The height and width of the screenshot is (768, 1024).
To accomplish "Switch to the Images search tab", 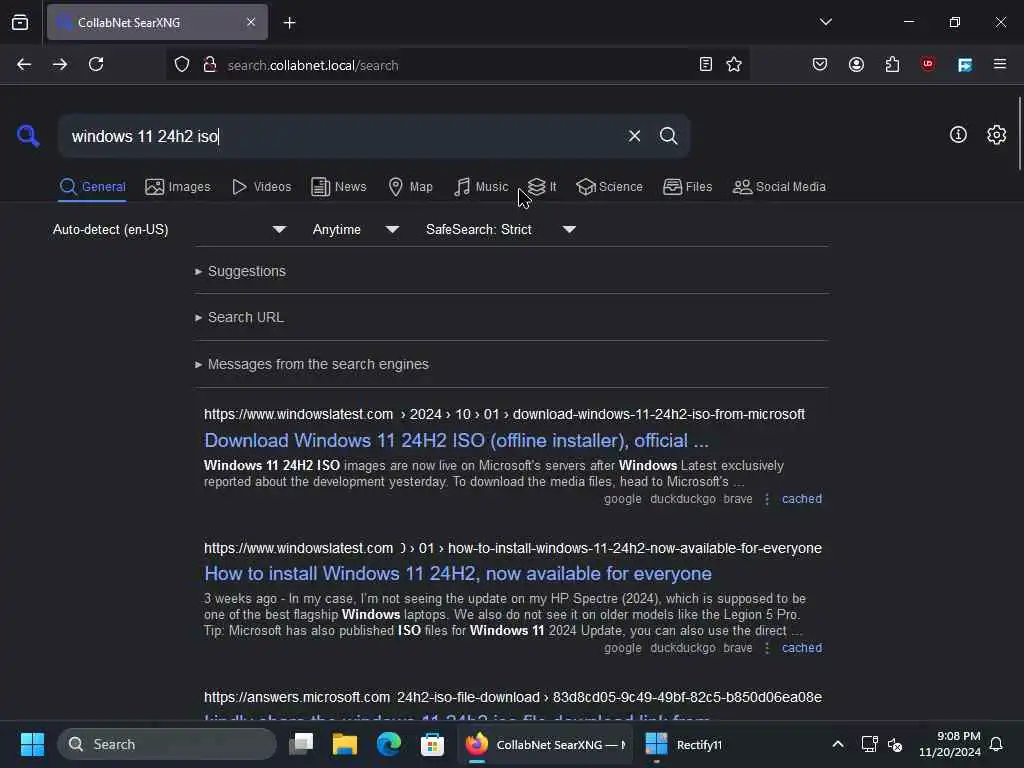I will [x=178, y=187].
